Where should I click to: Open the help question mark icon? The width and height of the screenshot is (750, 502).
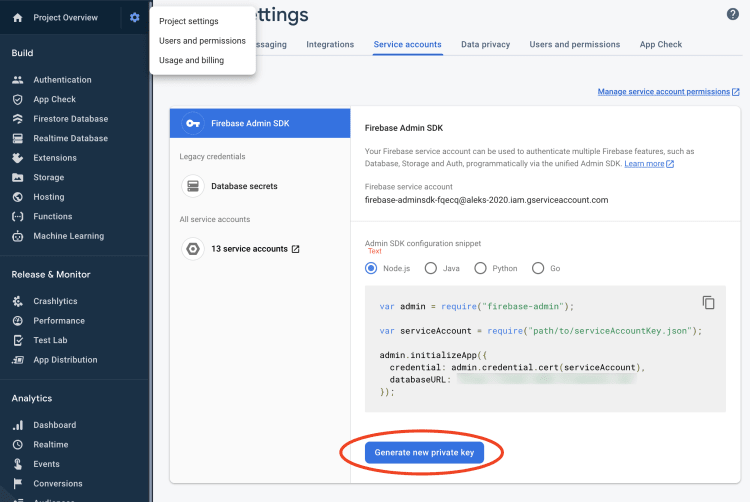pyautogui.click(x=732, y=14)
